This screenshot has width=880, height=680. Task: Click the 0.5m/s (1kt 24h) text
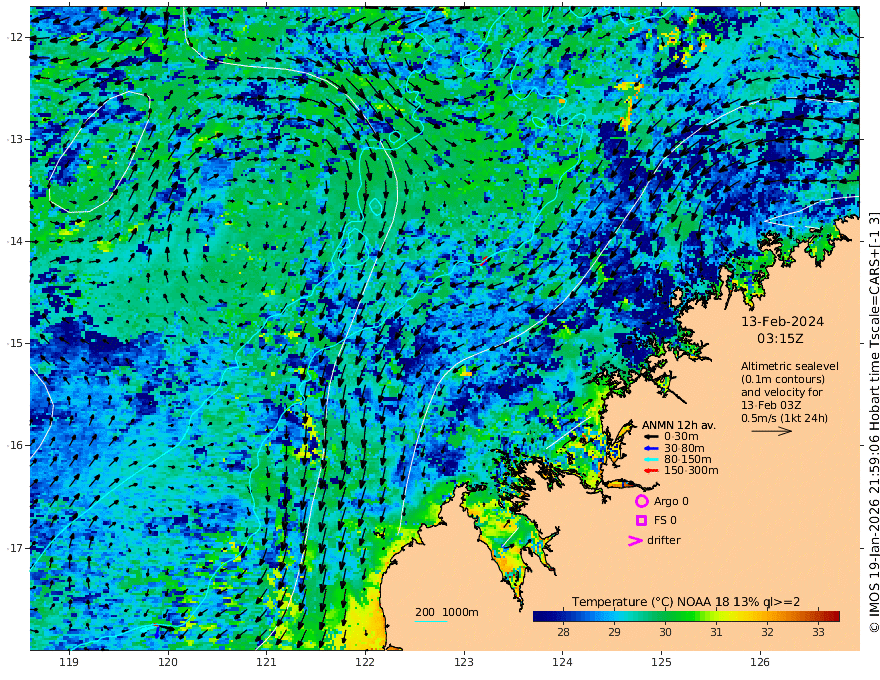click(x=784, y=418)
